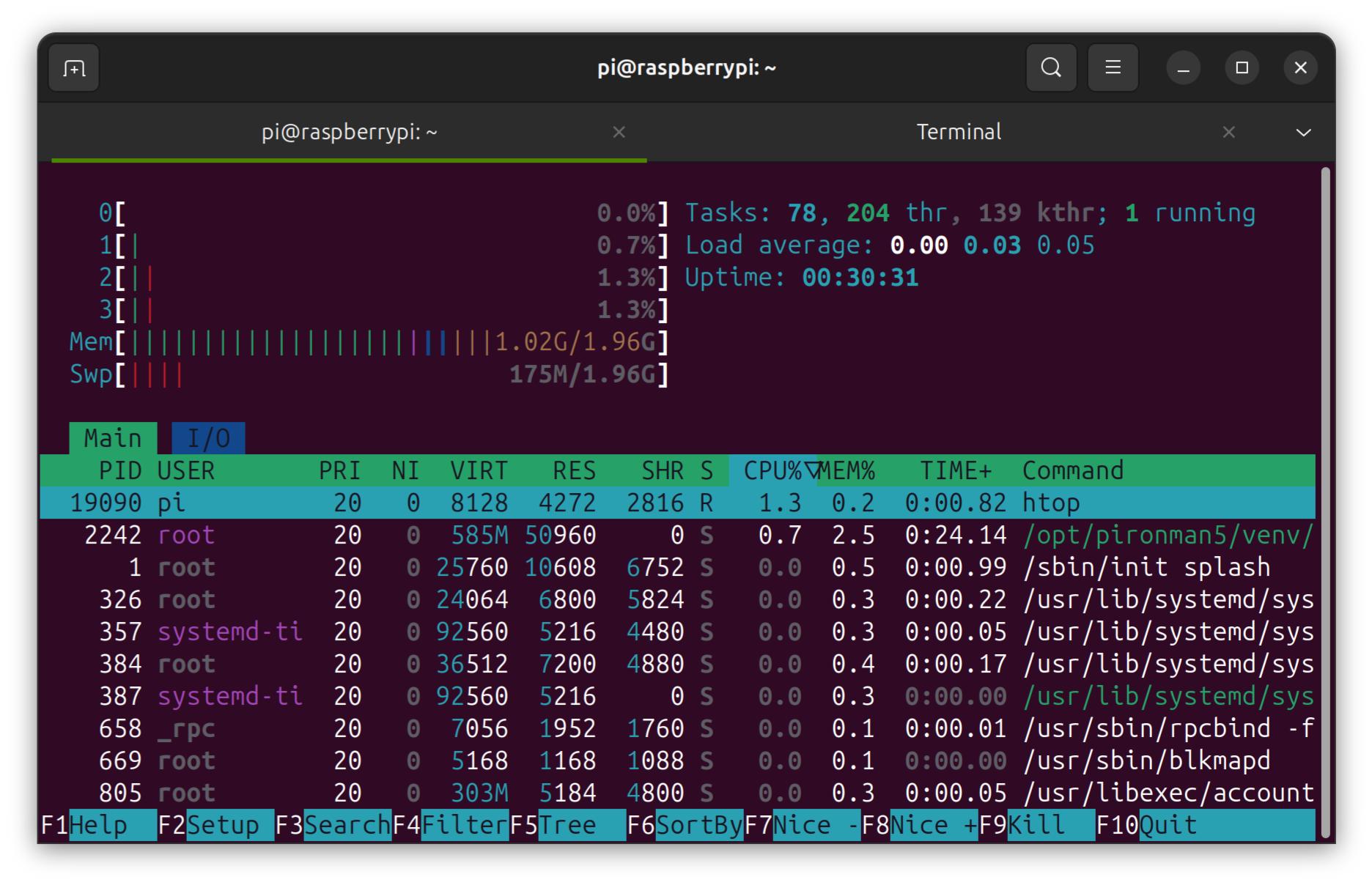Switch to htop's I/O tab
Image resolution: width=1372 pixels, height=885 pixels.
pyautogui.click(x=208, y=438)
